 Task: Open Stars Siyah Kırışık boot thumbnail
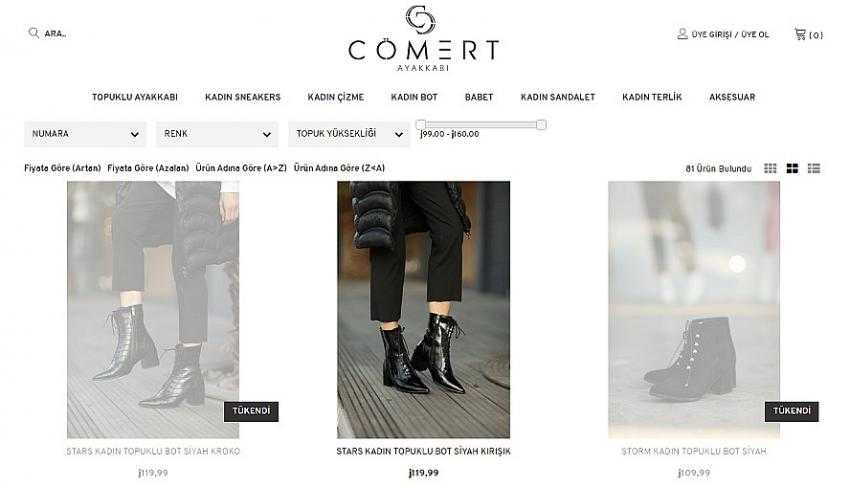(x=423, y=309)
